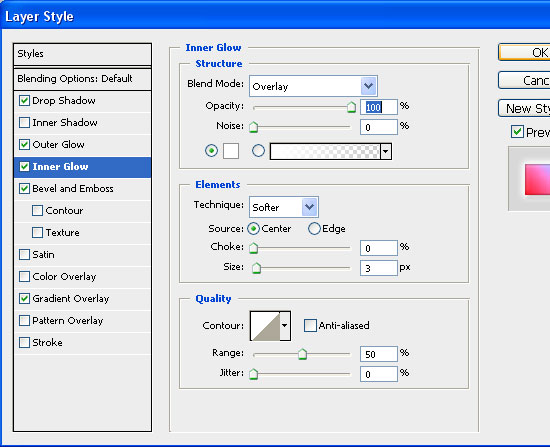The width and height of the screenshot is (550, 447).
Task: Select Blending Options: Default
Action: 82,79
